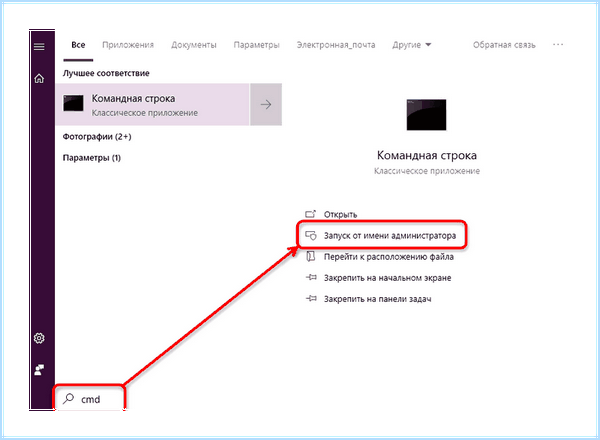Choose Закрепить на начальном экране
This screenshot has width=600, height=440.
coord(378,278)
